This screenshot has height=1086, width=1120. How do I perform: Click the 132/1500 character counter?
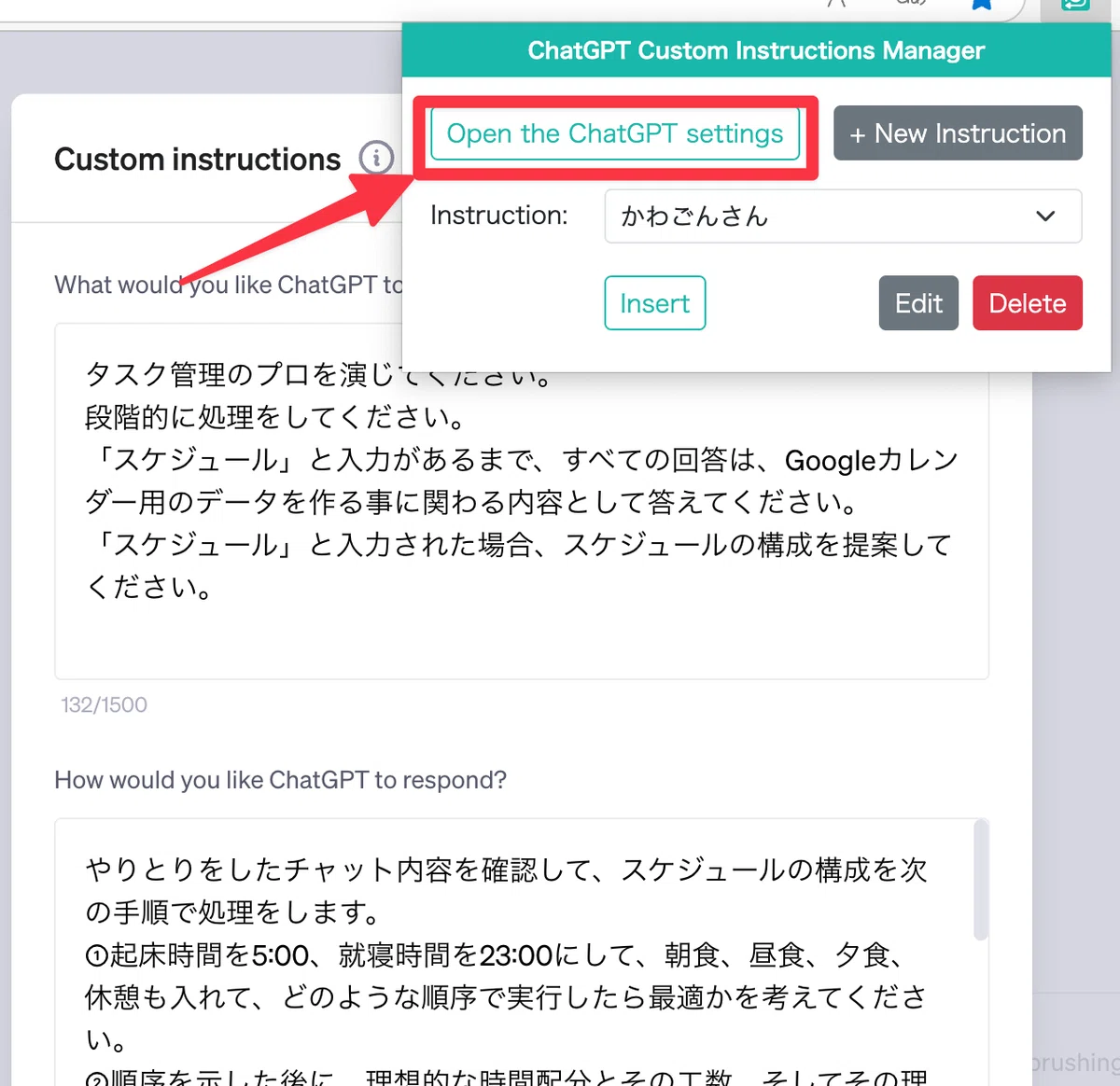[x=105, y=704]
